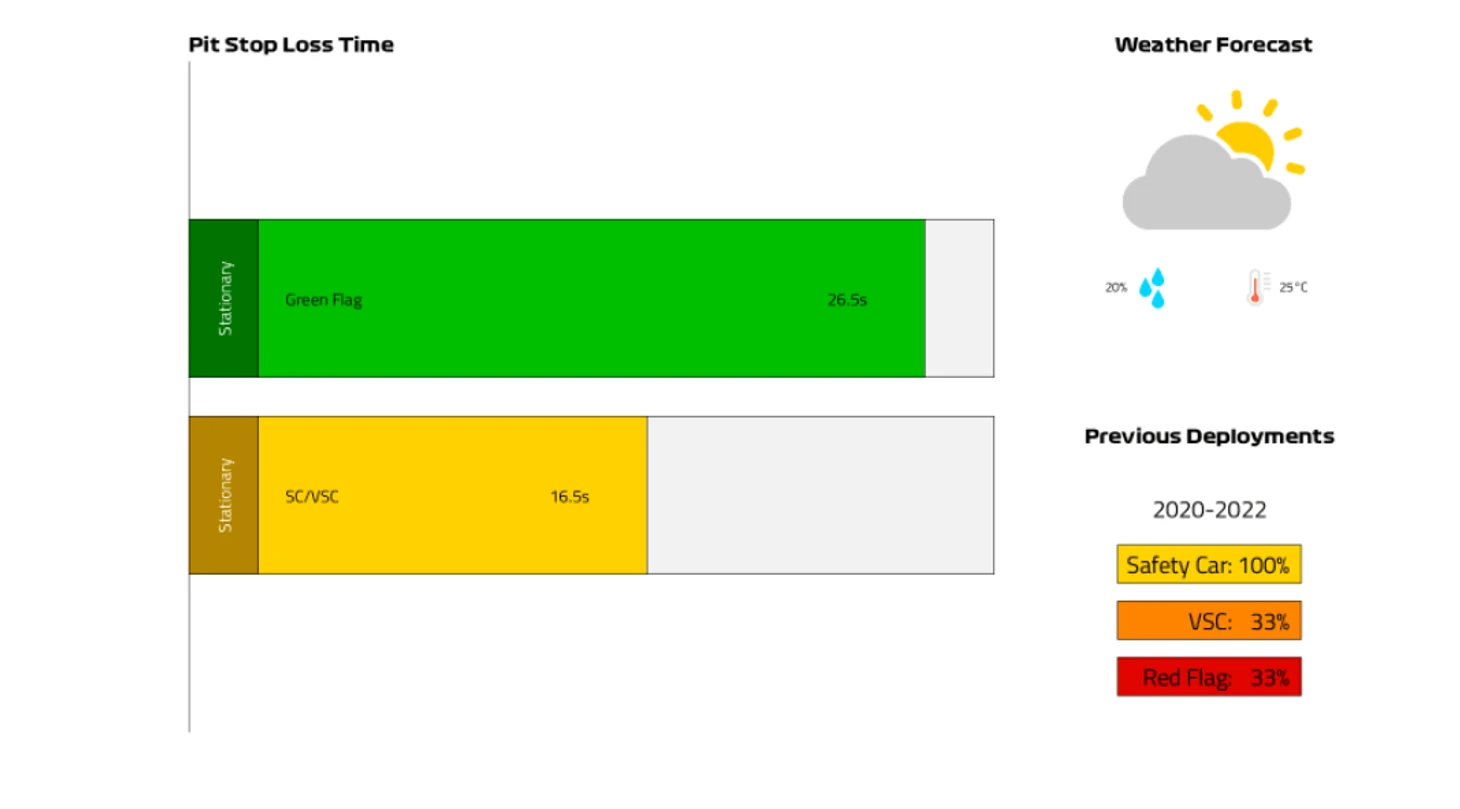Viewport: 1460px width, 809px height.
Task: Click the Pit Stop Loss Time heading
Action: [291, 45]
